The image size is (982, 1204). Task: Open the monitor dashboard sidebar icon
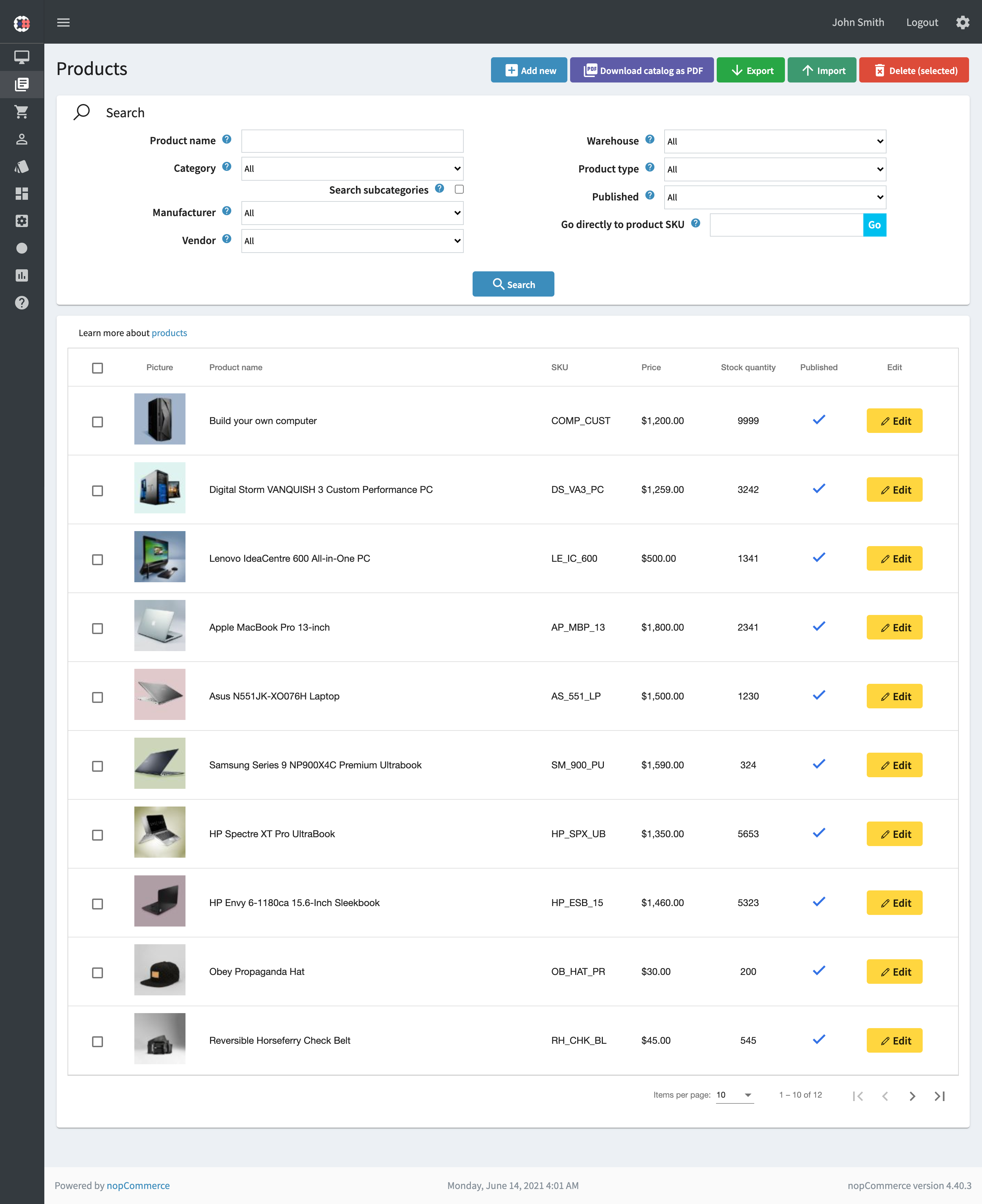pyautogui.click(x=21, y=57)
